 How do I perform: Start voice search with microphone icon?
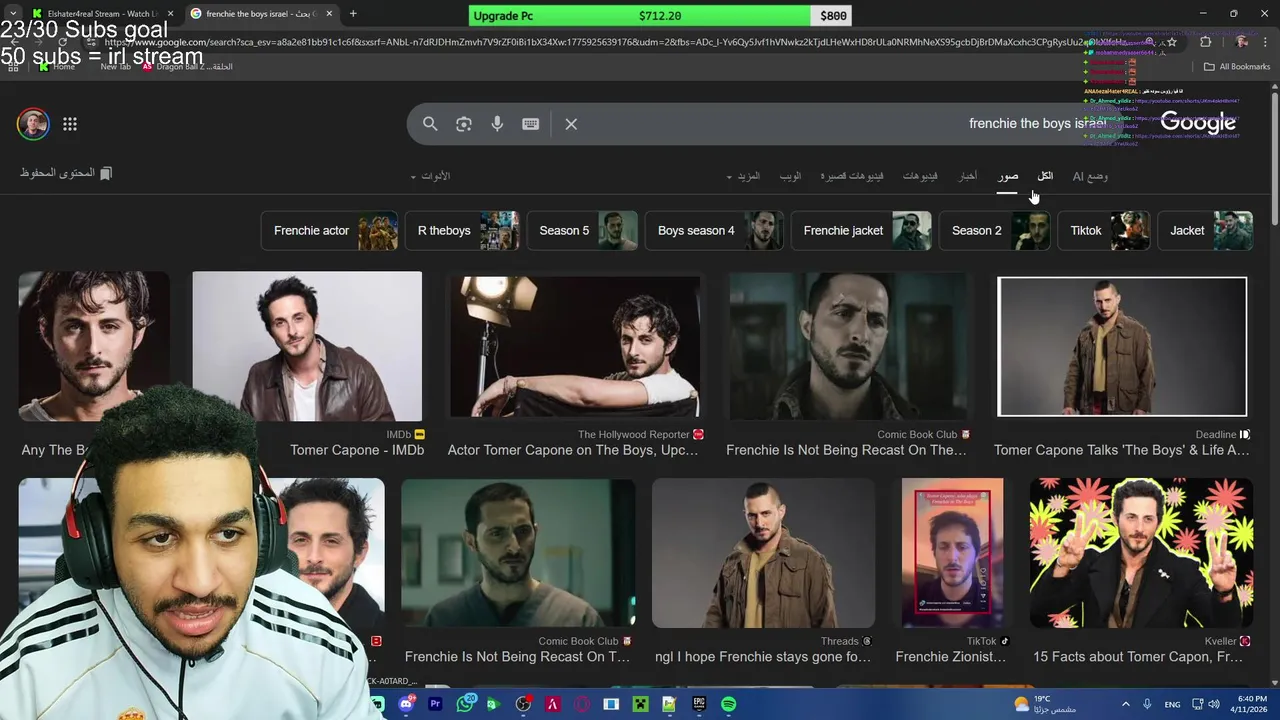[x=497, y=124]
